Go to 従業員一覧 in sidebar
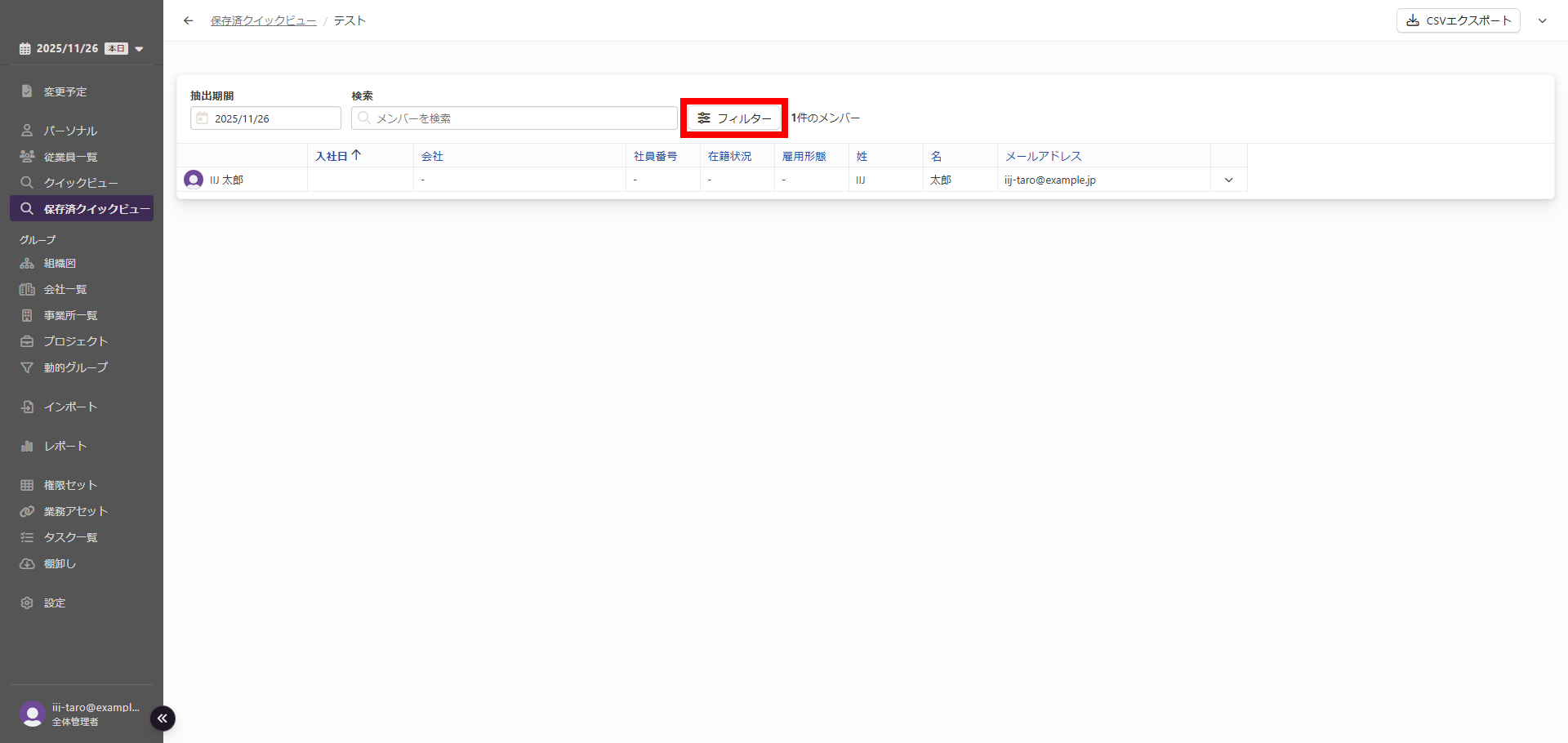The image size is (1568, 743). (70, 157)
